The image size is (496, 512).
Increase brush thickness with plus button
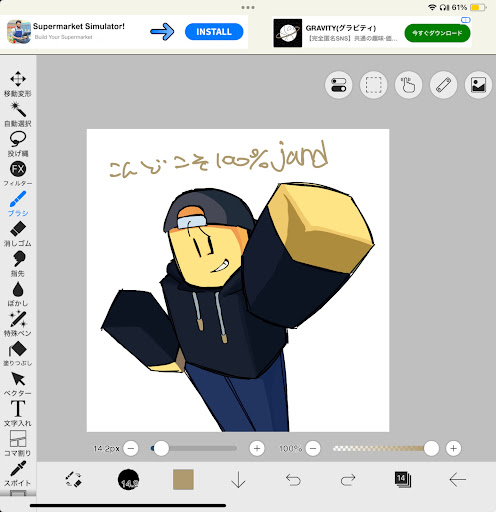257,448
